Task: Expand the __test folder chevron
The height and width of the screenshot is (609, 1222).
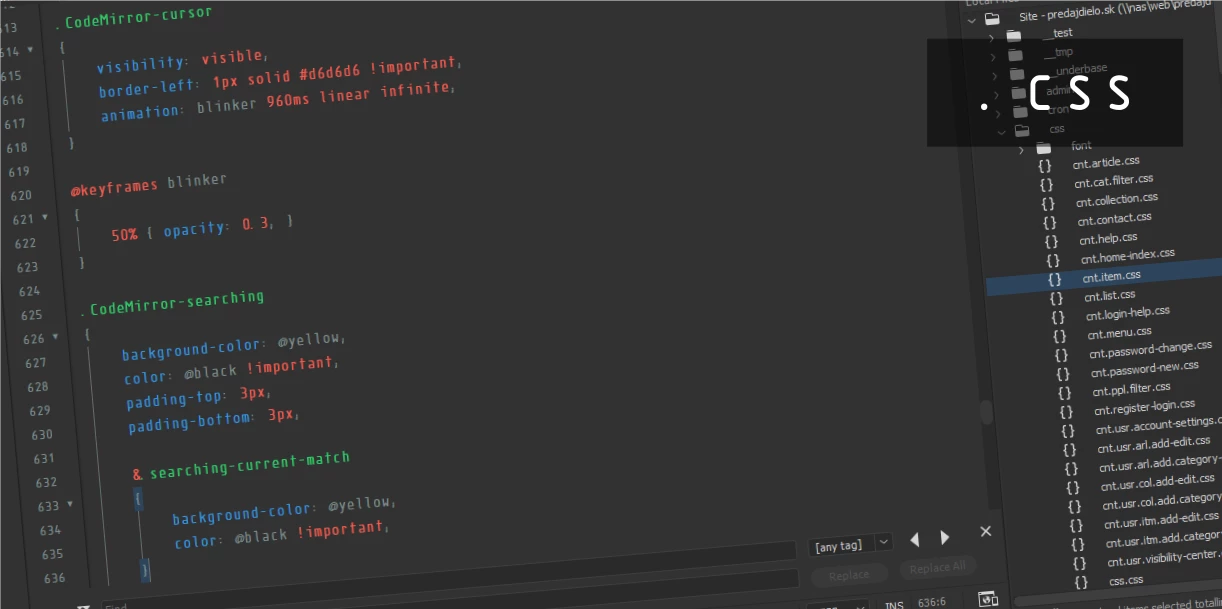Action: [x=991, y=37]
